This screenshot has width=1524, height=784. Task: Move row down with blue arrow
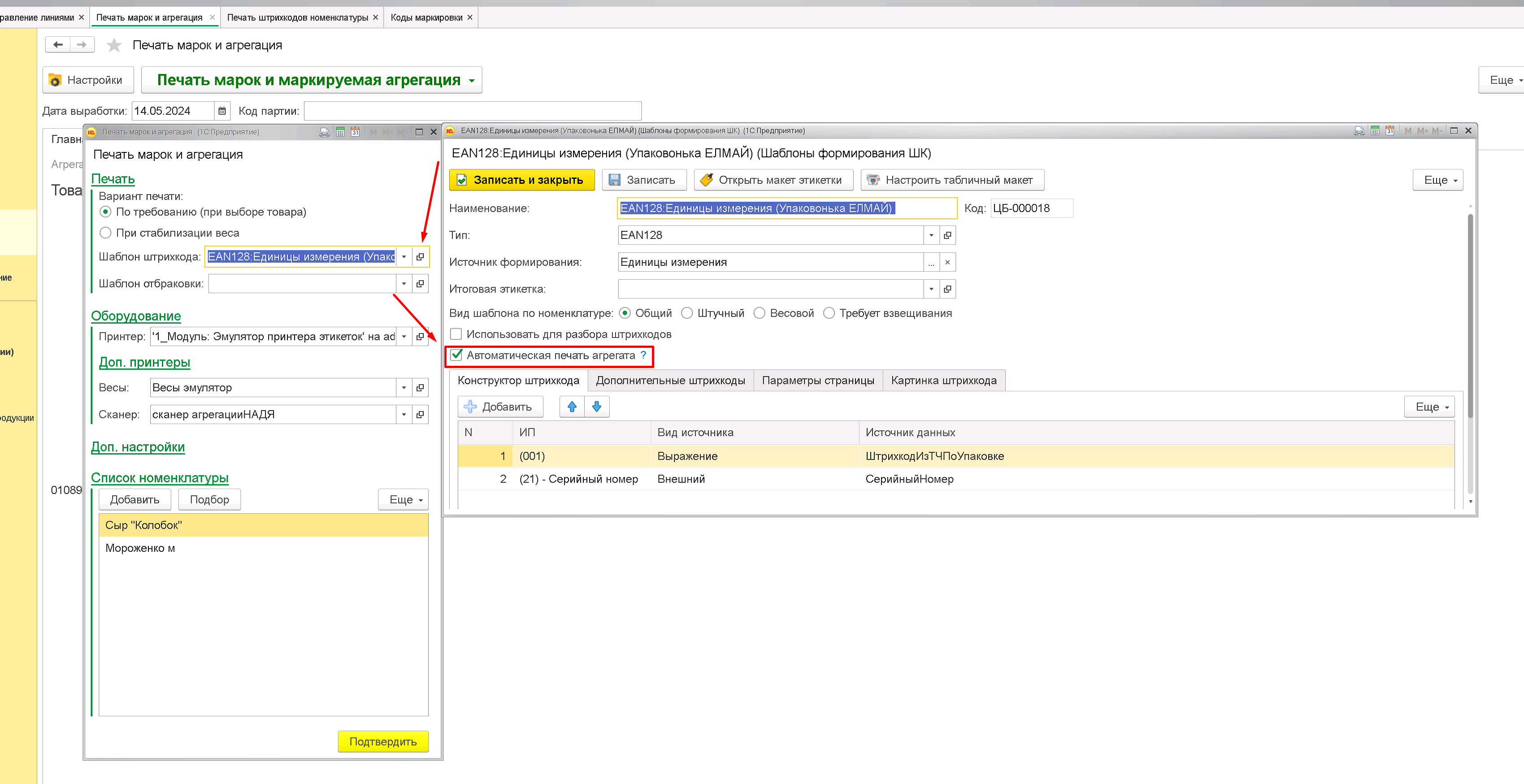(x=596, y=407)
